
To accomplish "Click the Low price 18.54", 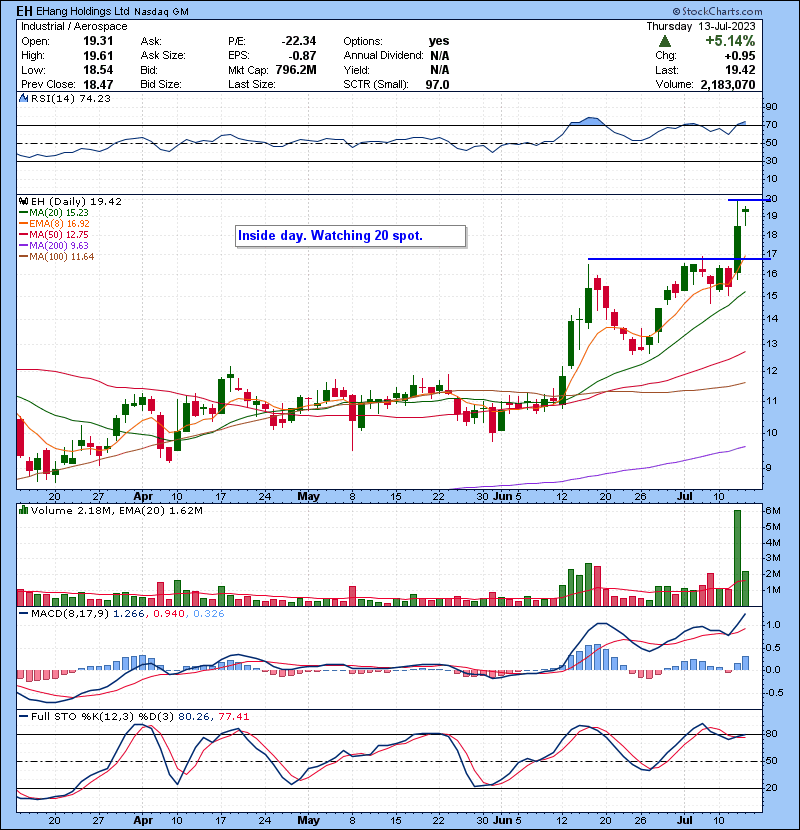I will point(98,70).
